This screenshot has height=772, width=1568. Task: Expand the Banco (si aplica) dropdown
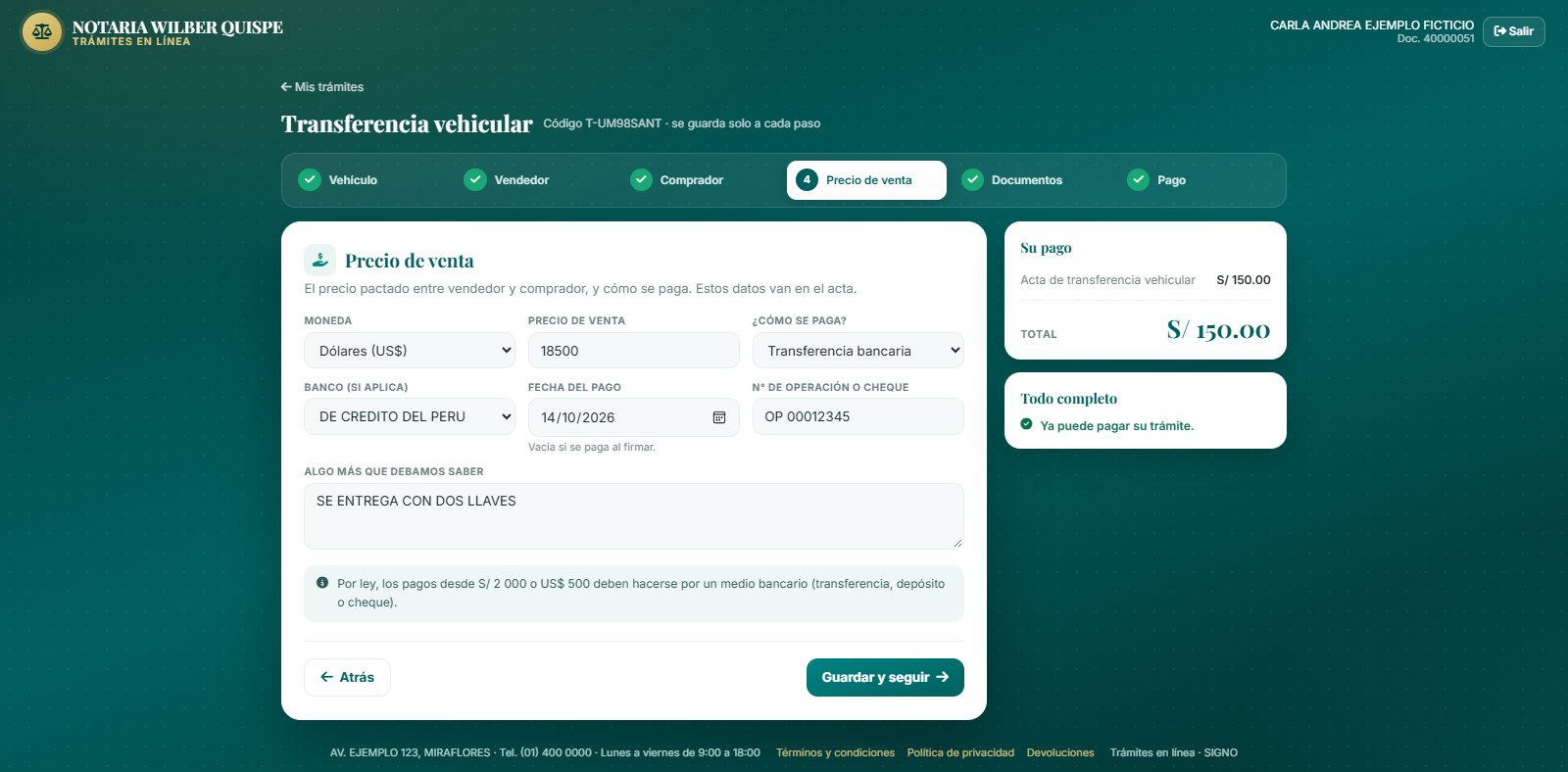410,416
